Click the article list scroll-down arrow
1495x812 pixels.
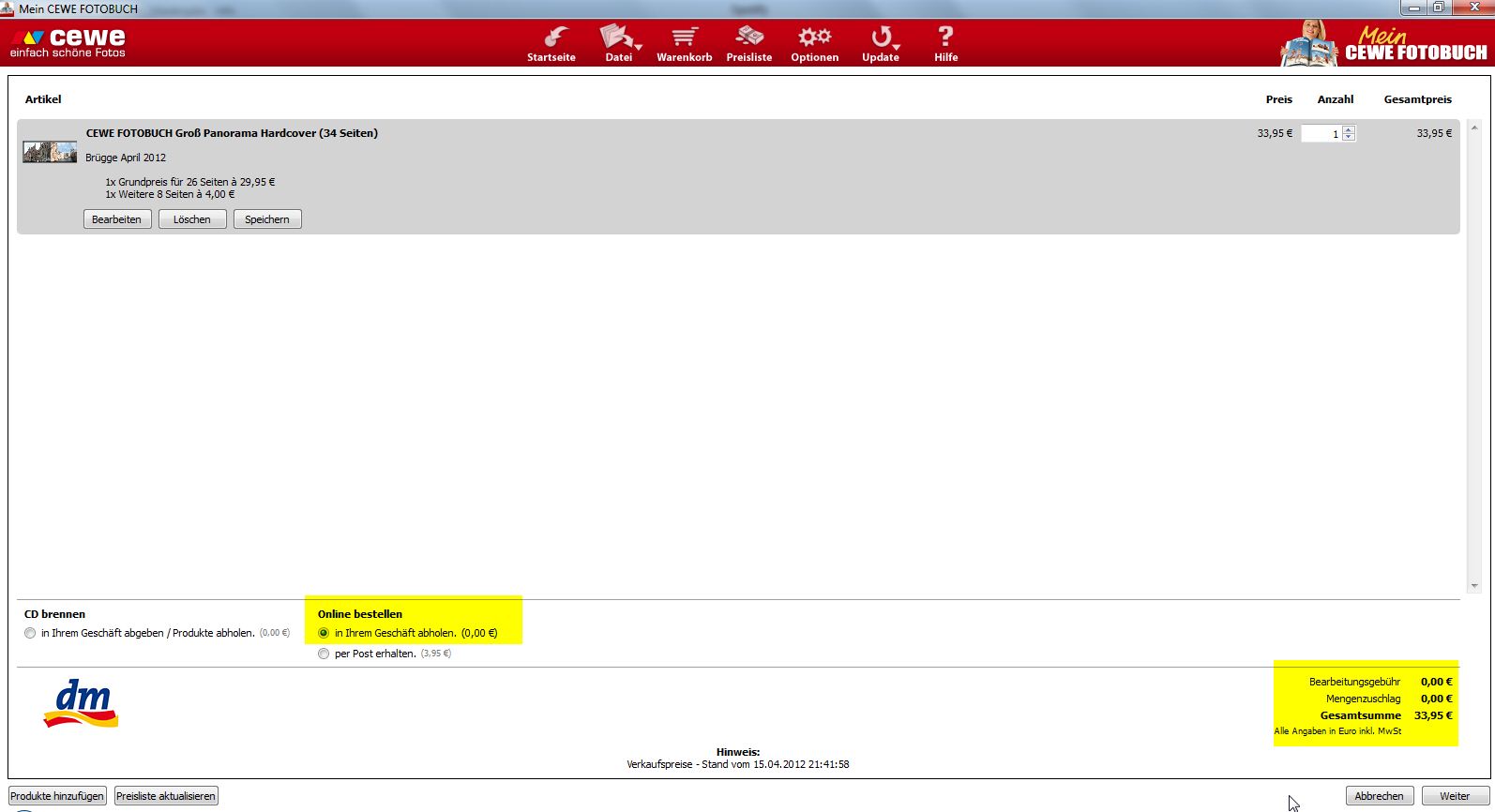[1474, 585]
